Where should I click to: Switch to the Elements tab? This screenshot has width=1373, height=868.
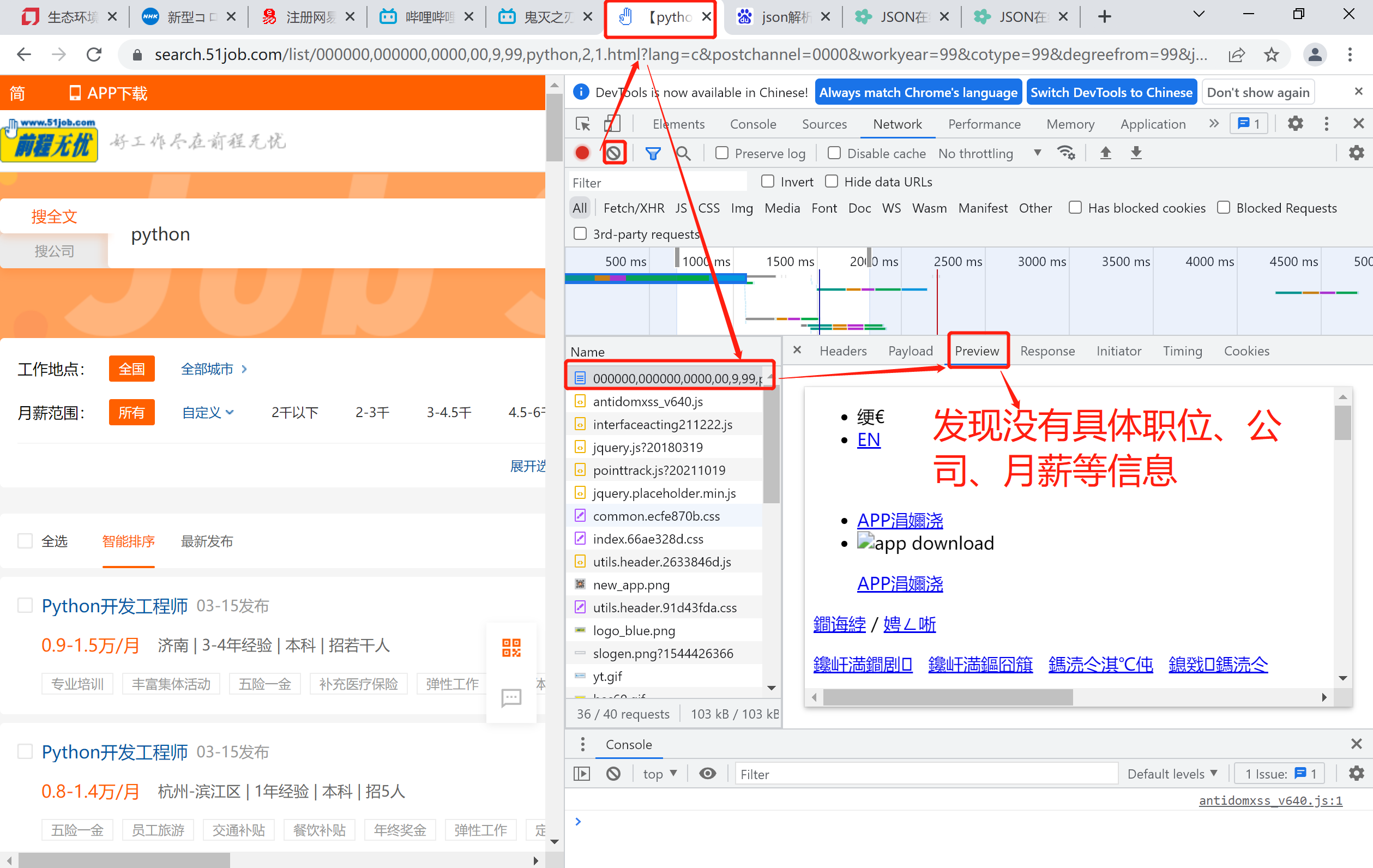(678, 124)
